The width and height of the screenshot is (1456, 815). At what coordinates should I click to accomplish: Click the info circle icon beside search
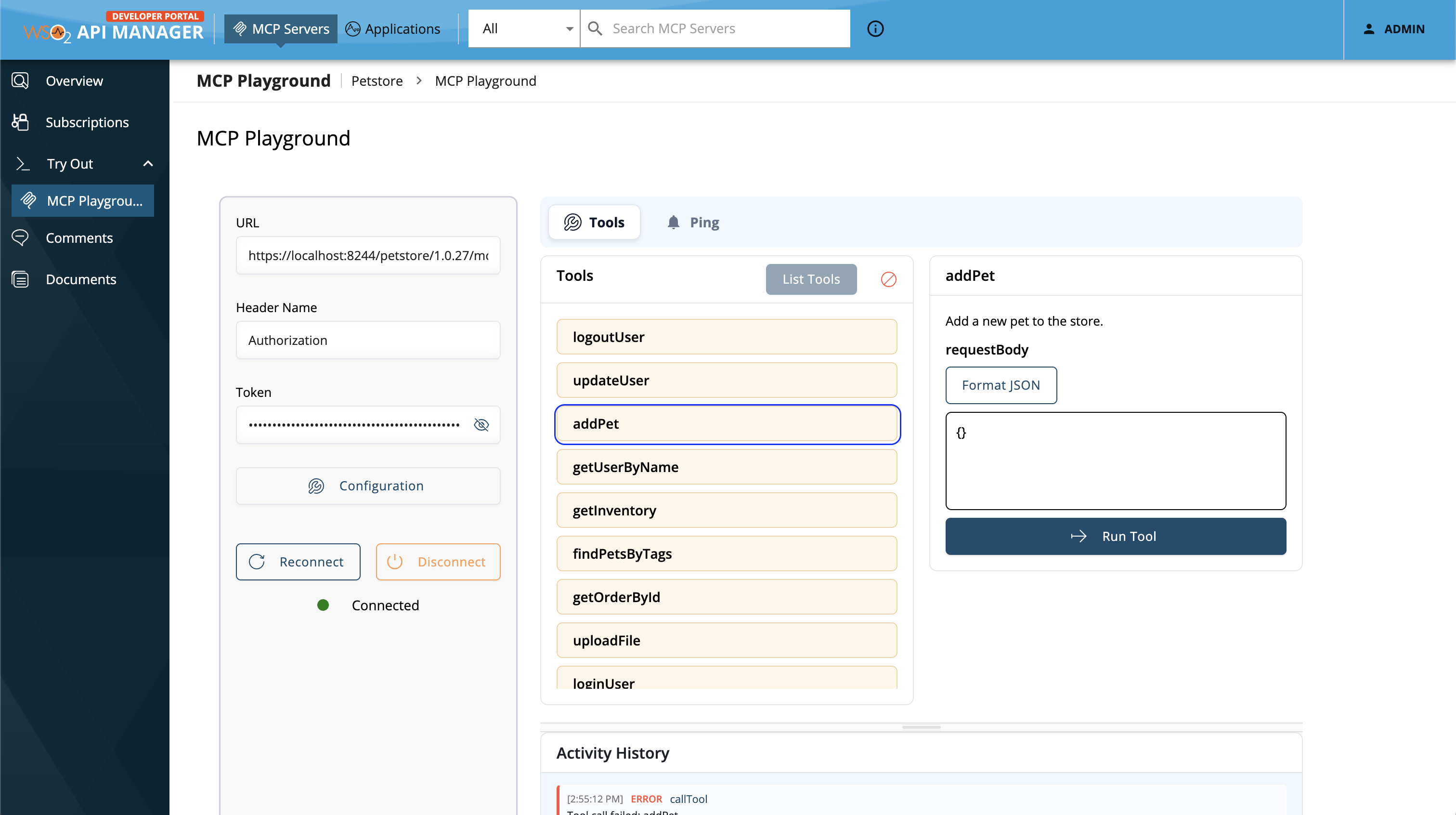pos(875,29)
